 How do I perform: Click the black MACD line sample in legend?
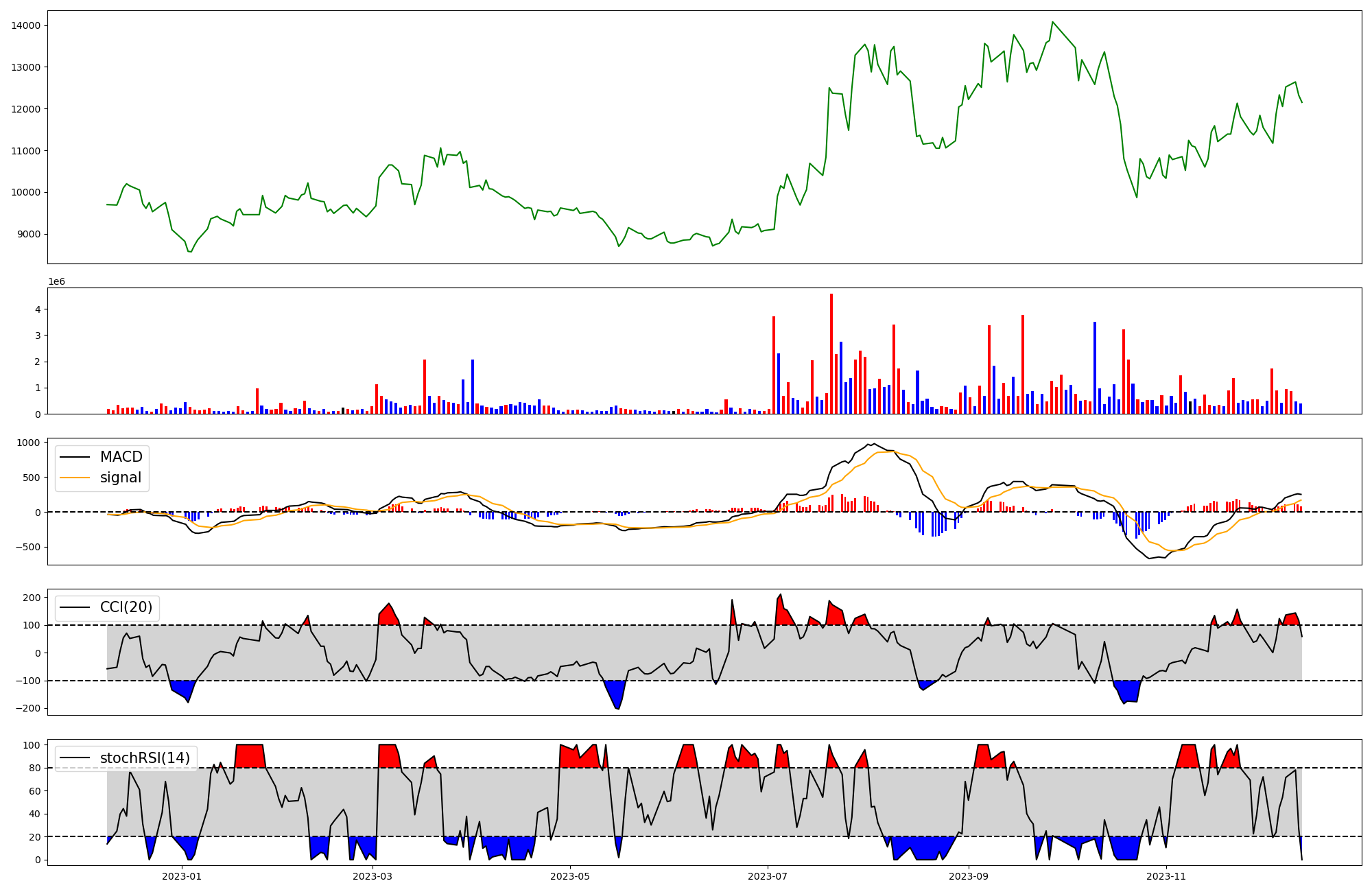(x=75, y=457)
